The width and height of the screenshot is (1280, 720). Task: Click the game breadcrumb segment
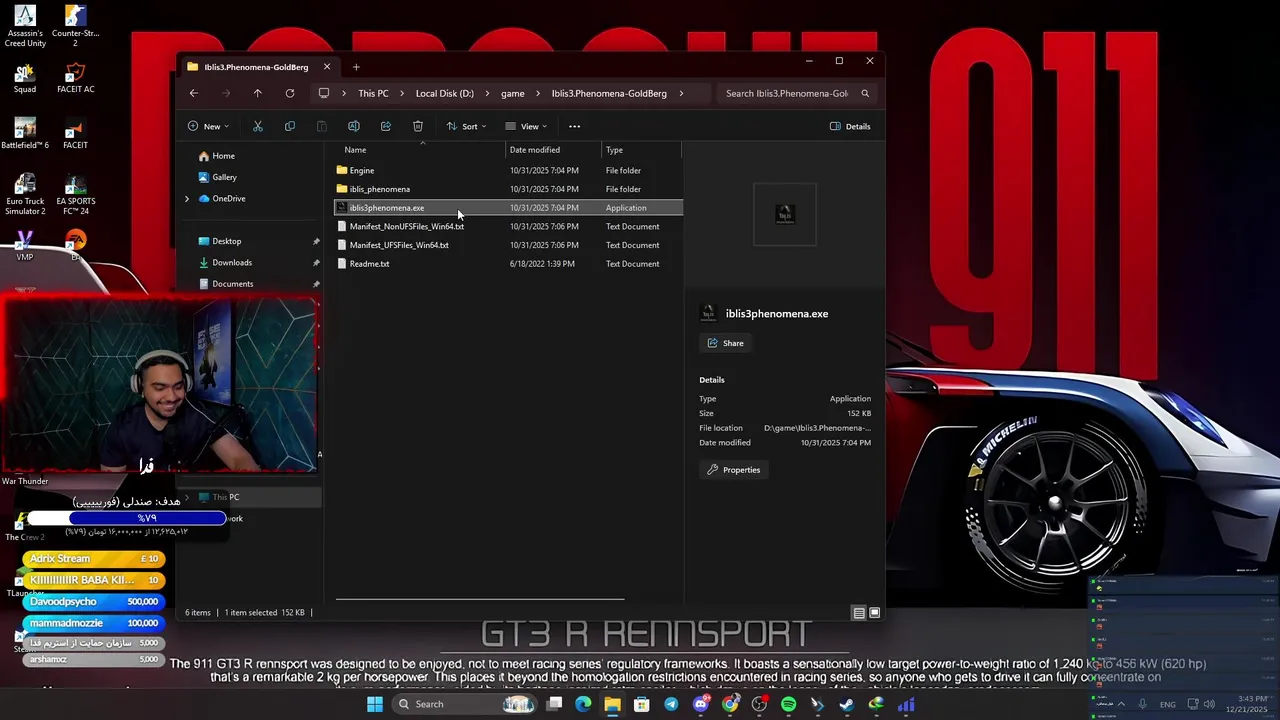click(513, 93)
